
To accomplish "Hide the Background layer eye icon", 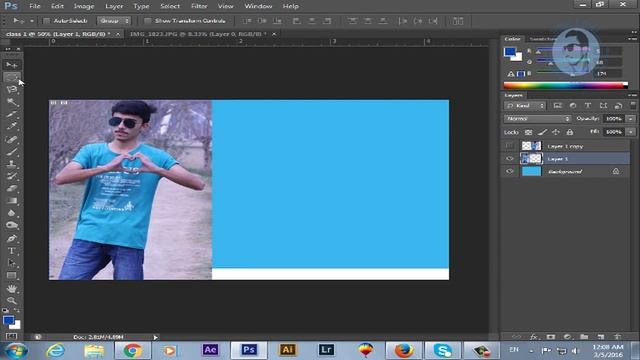I will pyautogui.click(x=510, y=171).
